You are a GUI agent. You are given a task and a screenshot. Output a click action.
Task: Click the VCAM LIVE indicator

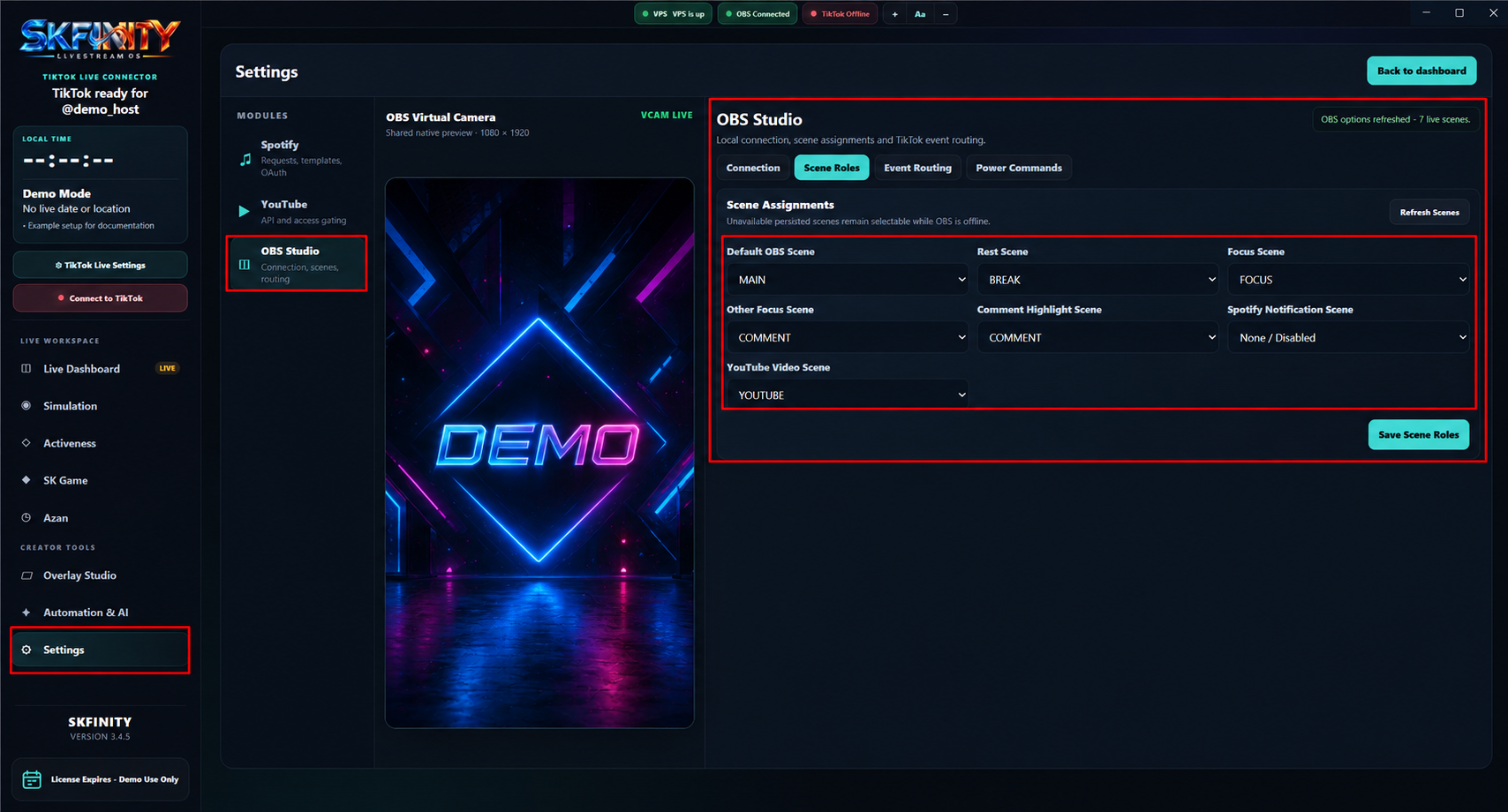click(x=667, y=116)
